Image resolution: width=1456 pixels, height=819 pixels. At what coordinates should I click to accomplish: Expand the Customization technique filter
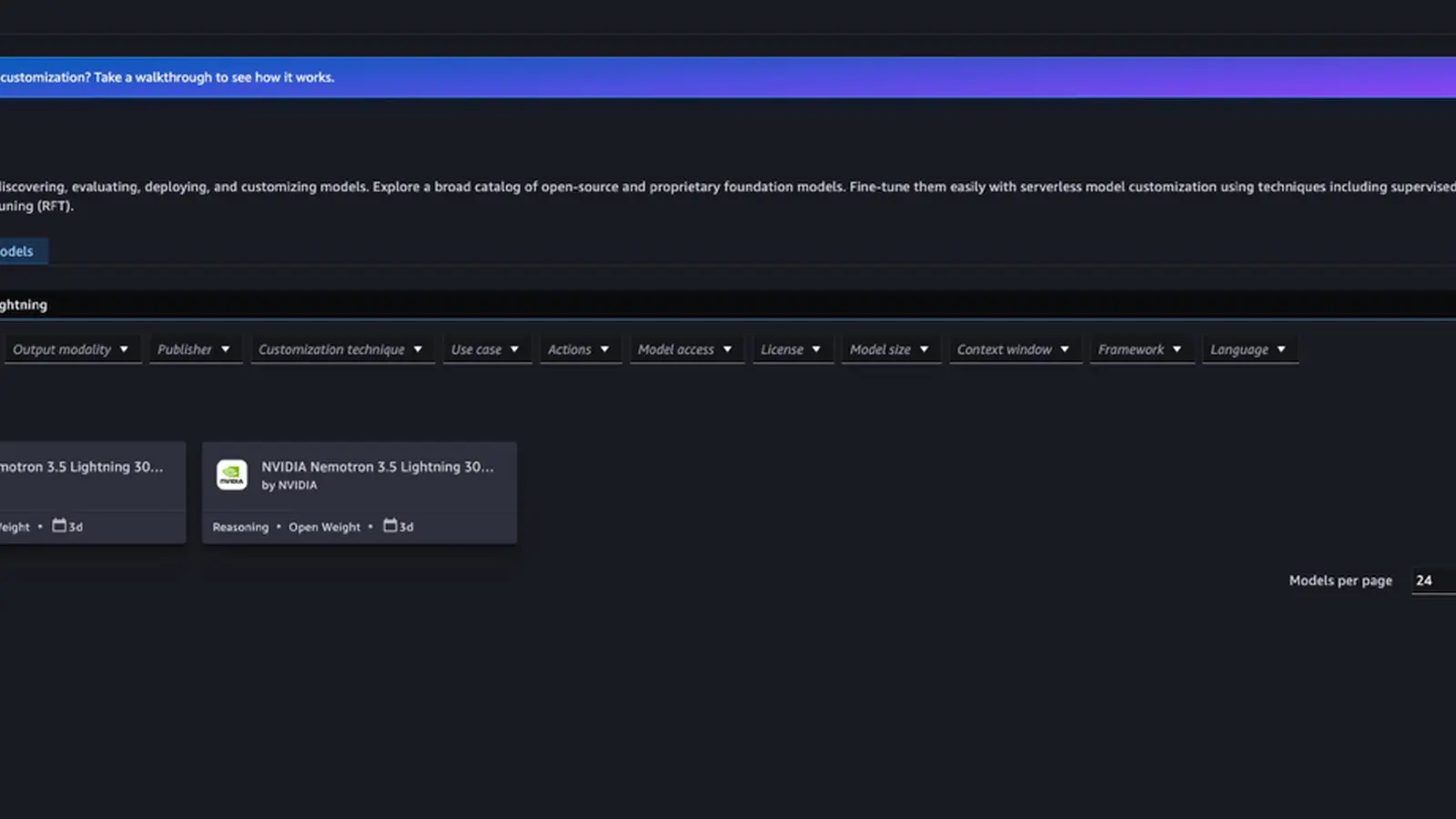(x=341, y=349)
